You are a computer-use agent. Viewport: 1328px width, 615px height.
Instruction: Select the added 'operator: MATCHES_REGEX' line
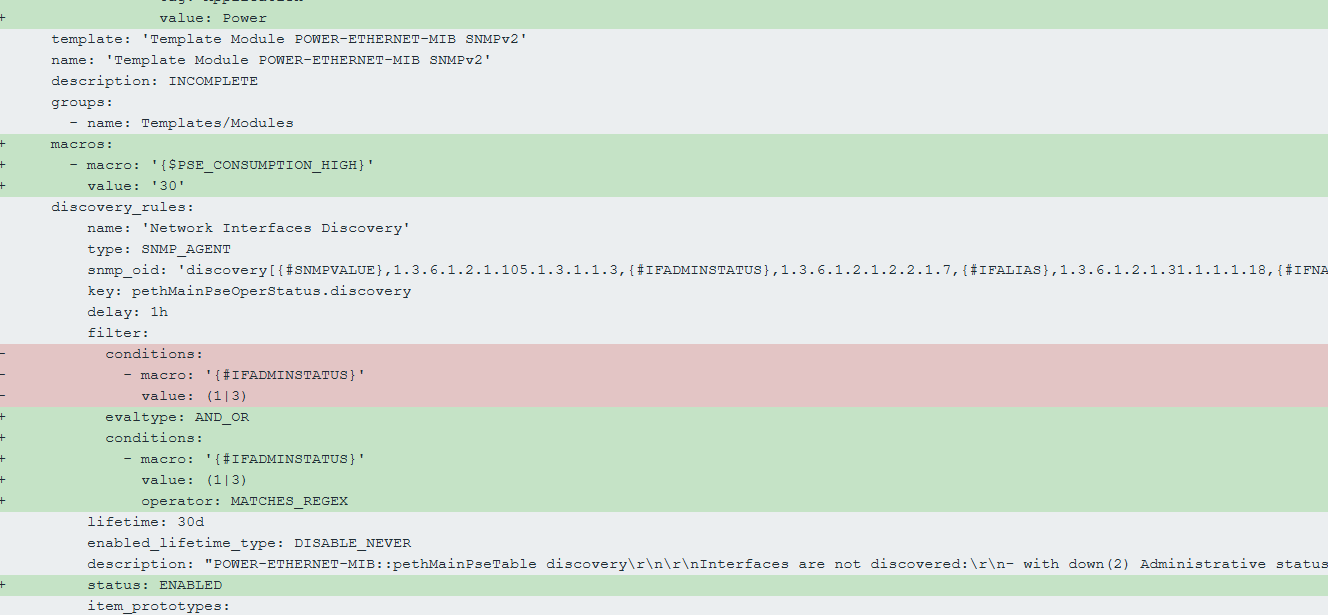(244, 501)
